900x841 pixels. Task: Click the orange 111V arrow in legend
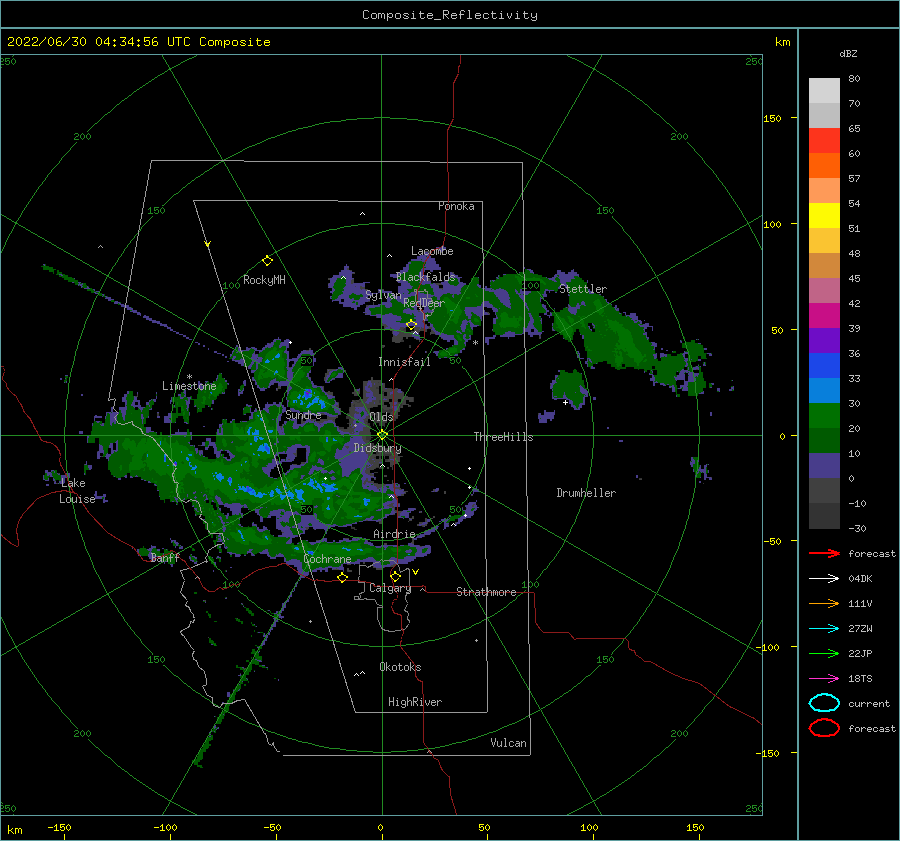[x=824, y=603]
